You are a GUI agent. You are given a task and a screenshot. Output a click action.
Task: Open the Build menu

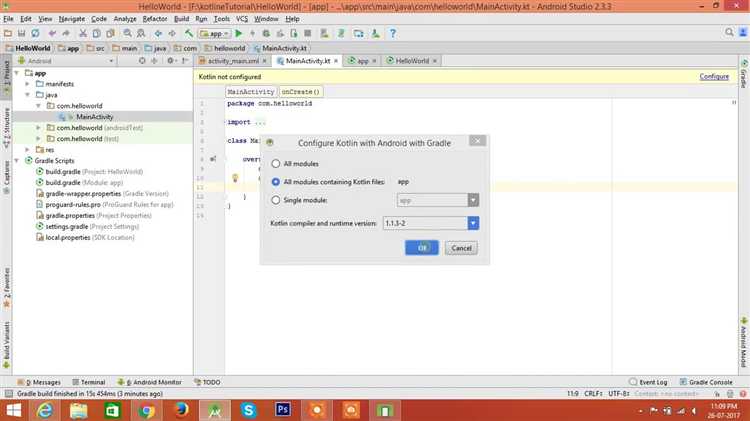(x=181, y=19)
